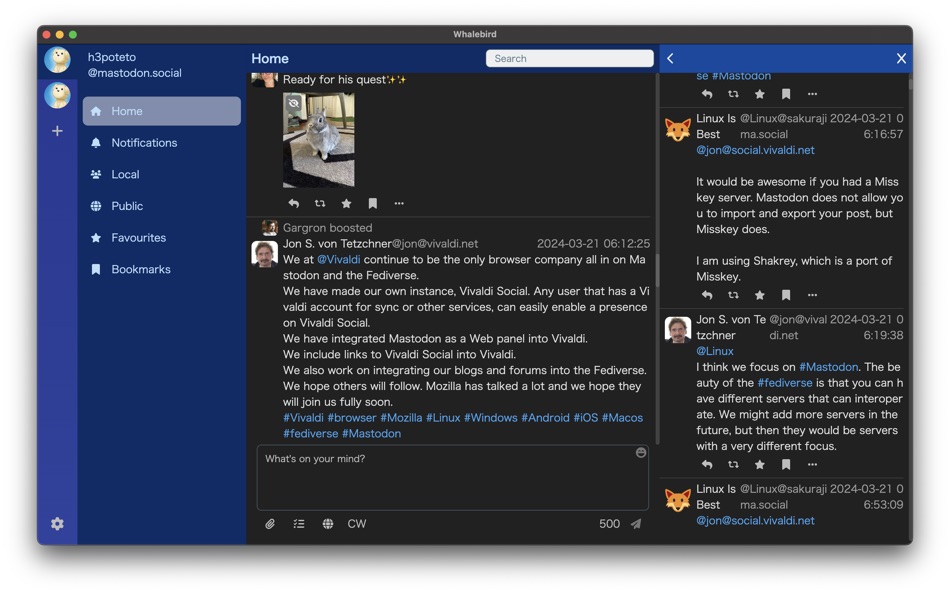Open more options for Misskey post
This screenshot has width=950, height=594.
[x=812, y=295]
